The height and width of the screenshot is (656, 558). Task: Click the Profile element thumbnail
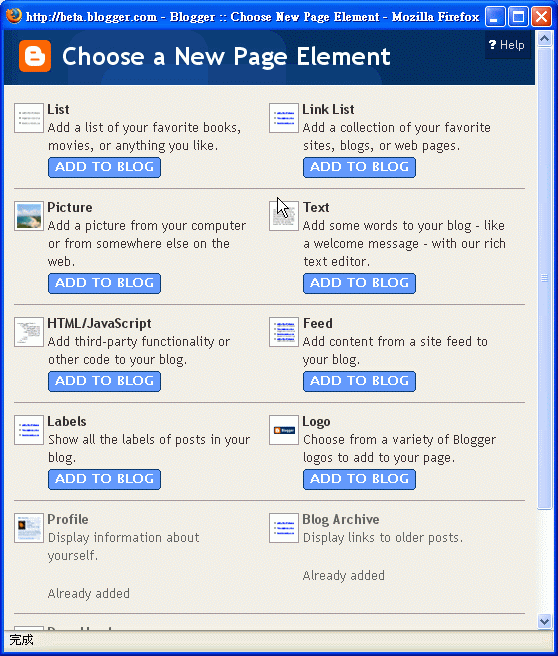29,528
